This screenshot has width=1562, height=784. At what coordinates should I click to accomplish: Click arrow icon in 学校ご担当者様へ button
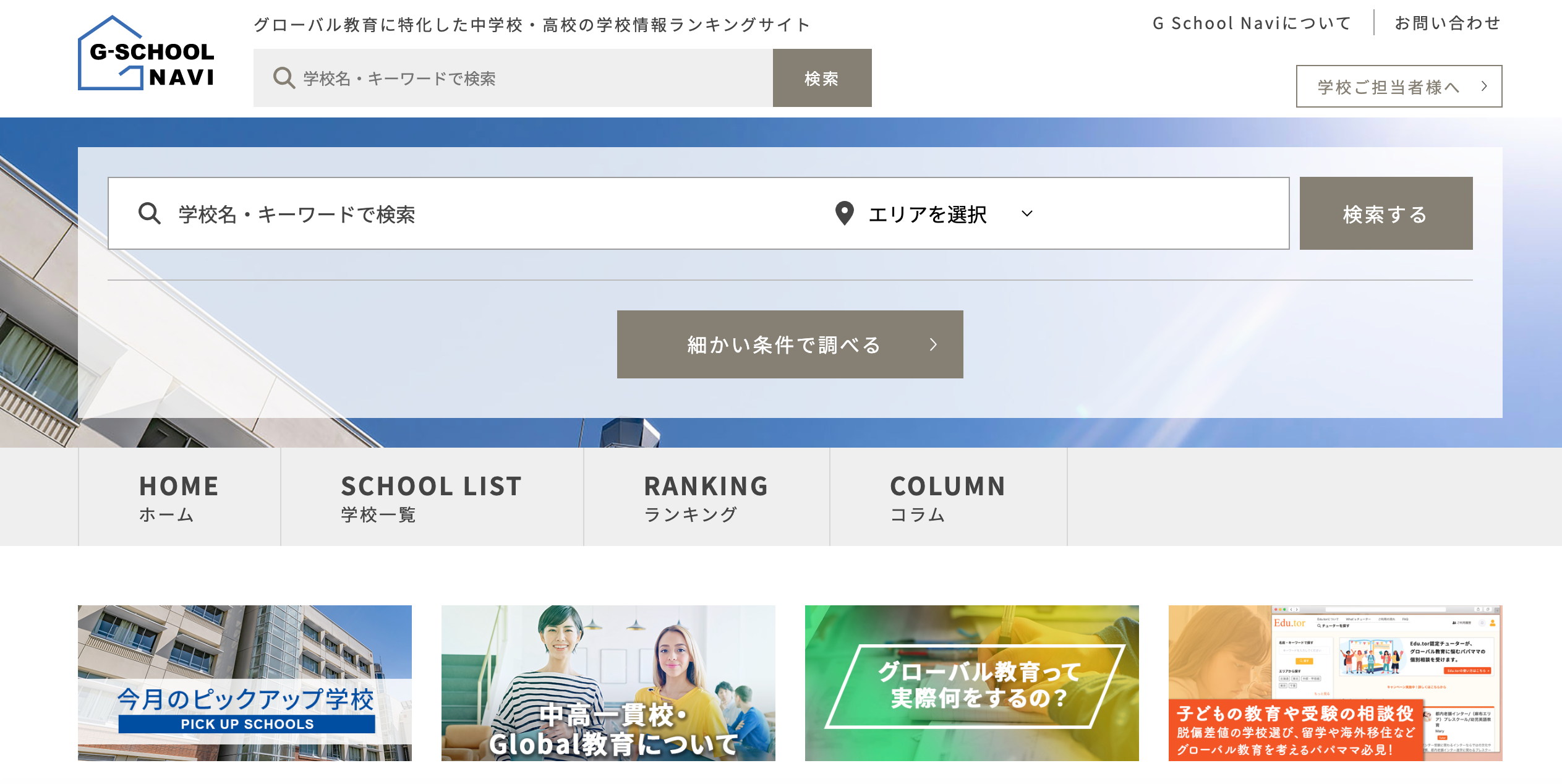pyautogui.click(x=1483, y=87)
